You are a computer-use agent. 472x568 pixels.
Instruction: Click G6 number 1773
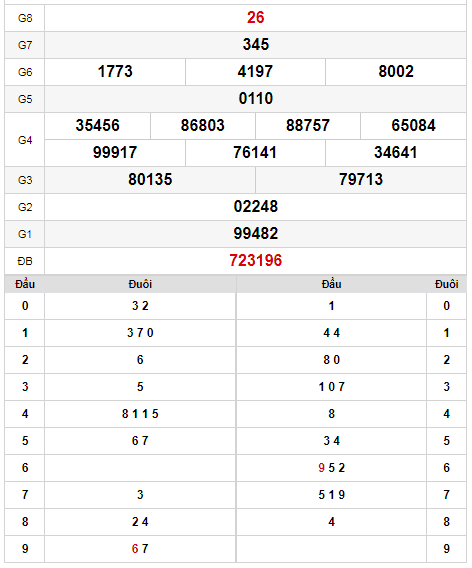click(x=115, y=71)
